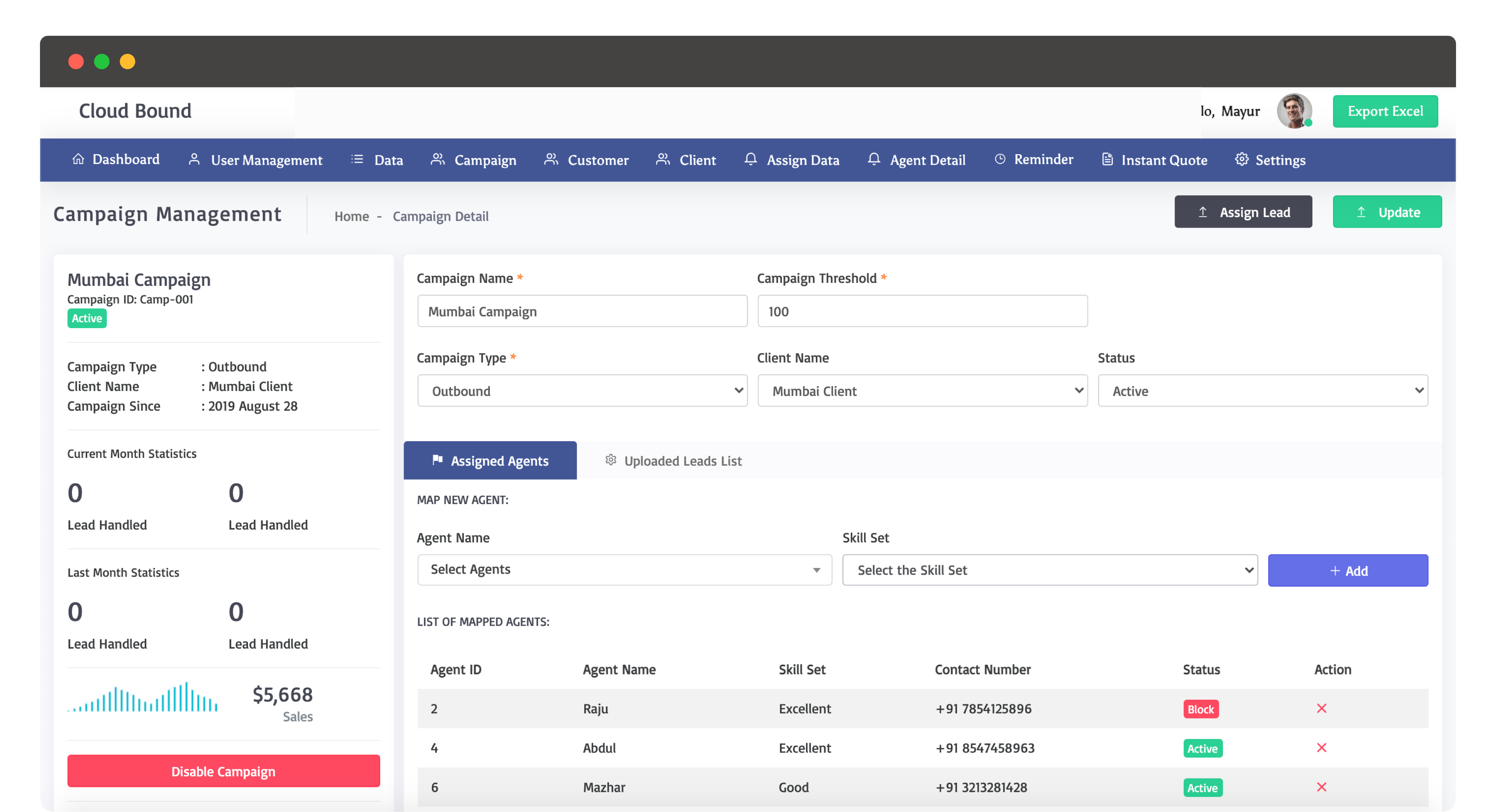
Task: Remove agent Raju with the red X
Action: click(1322, 708)
